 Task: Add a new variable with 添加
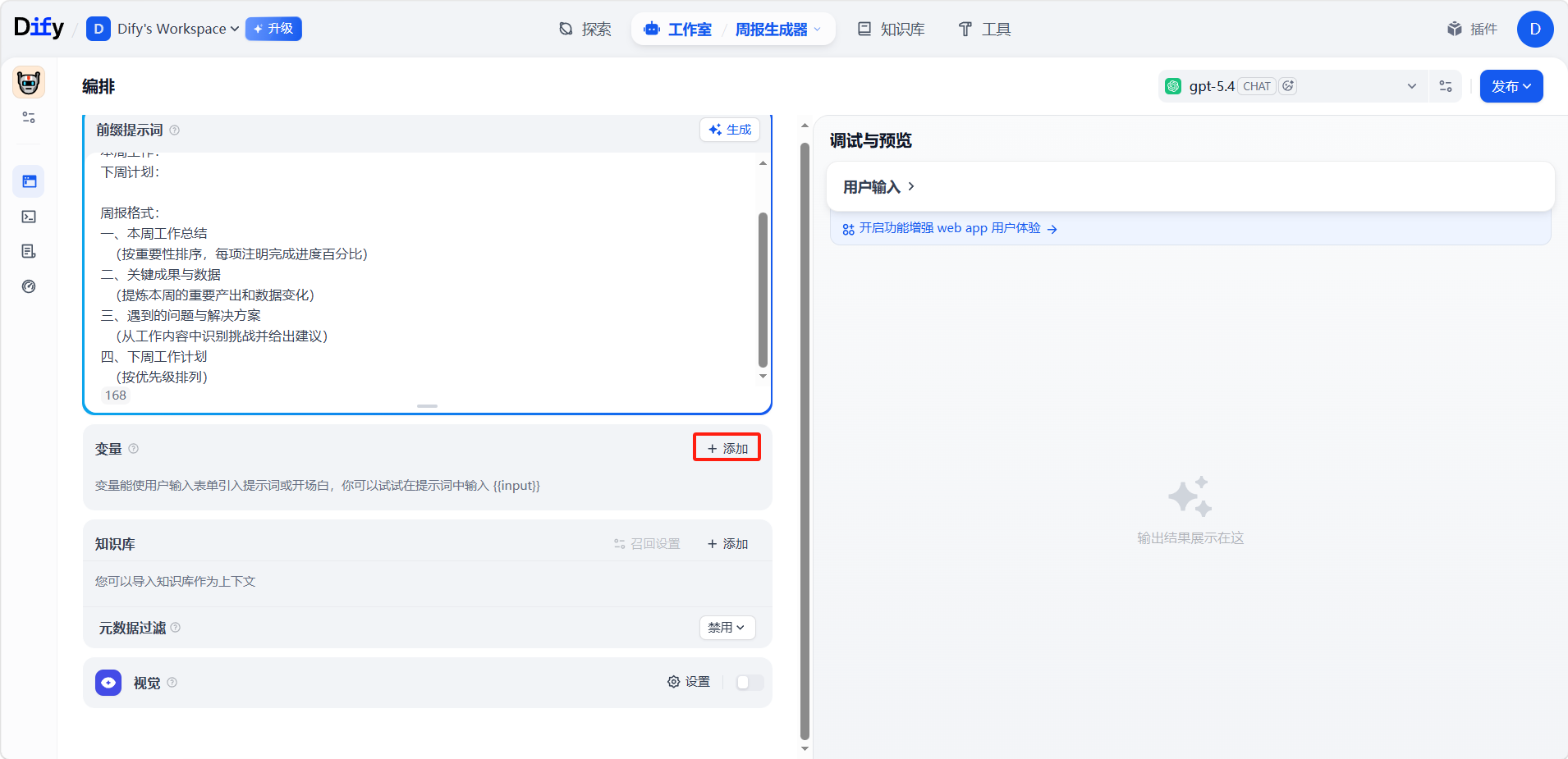tap(727, 448)
